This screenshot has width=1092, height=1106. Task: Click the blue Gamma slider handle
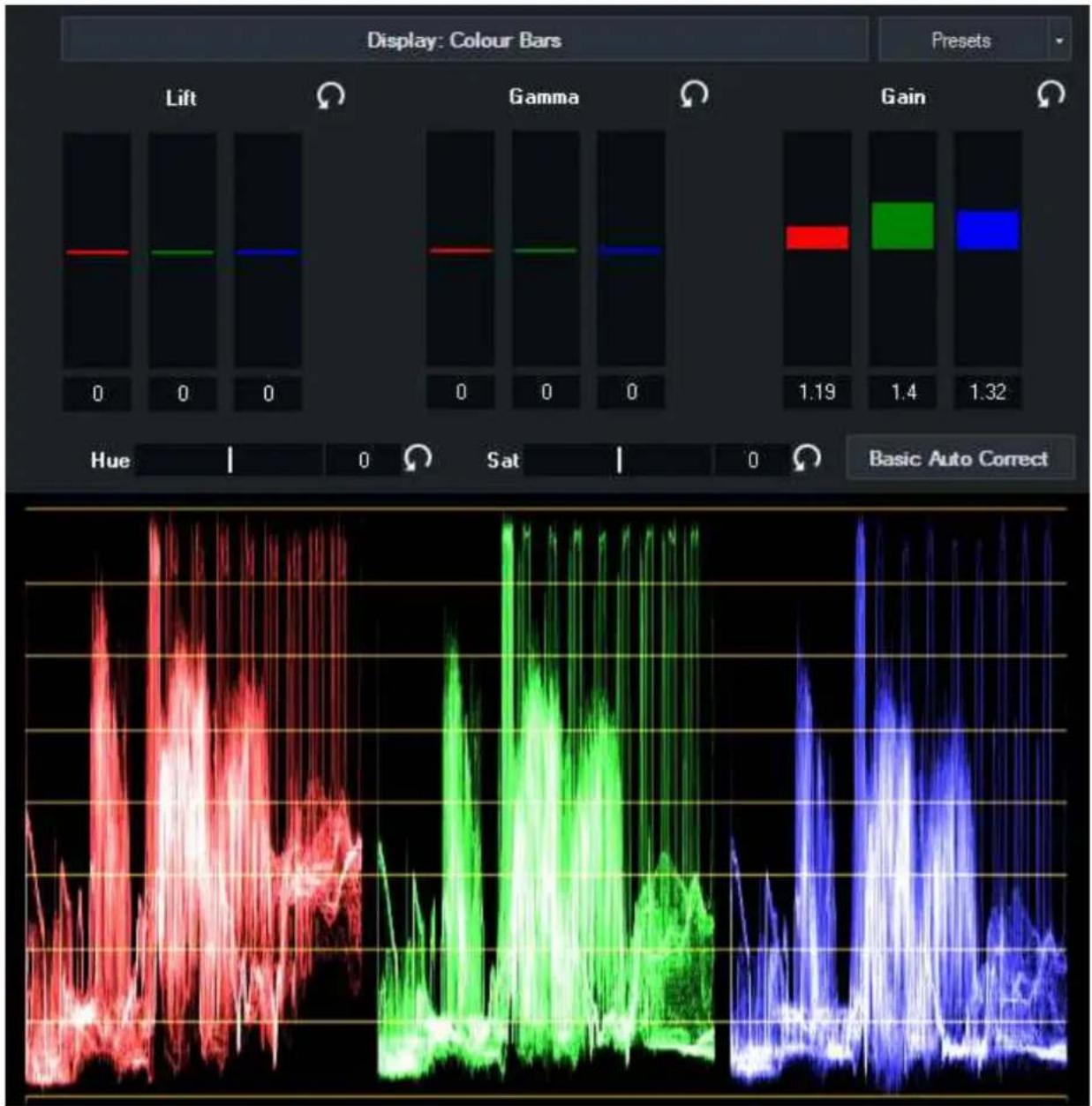point(630,251)
